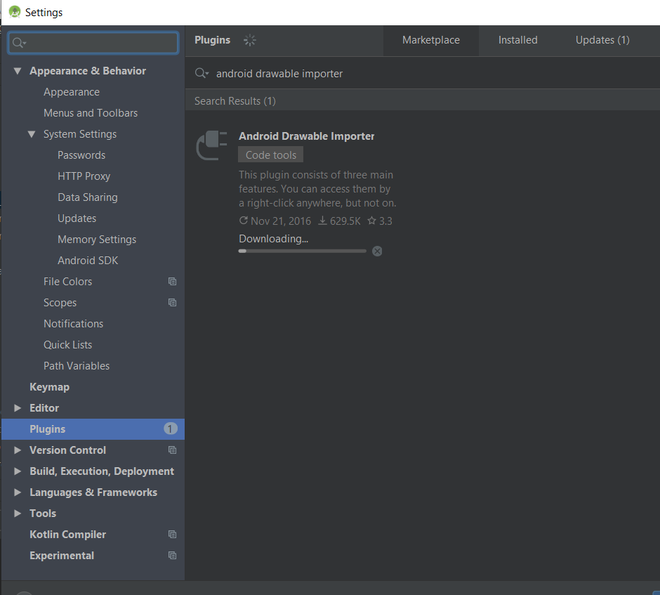Screen dimensions: 660x595
Task: Select Passwords under System Settings
Action: [x=82, y=155]
